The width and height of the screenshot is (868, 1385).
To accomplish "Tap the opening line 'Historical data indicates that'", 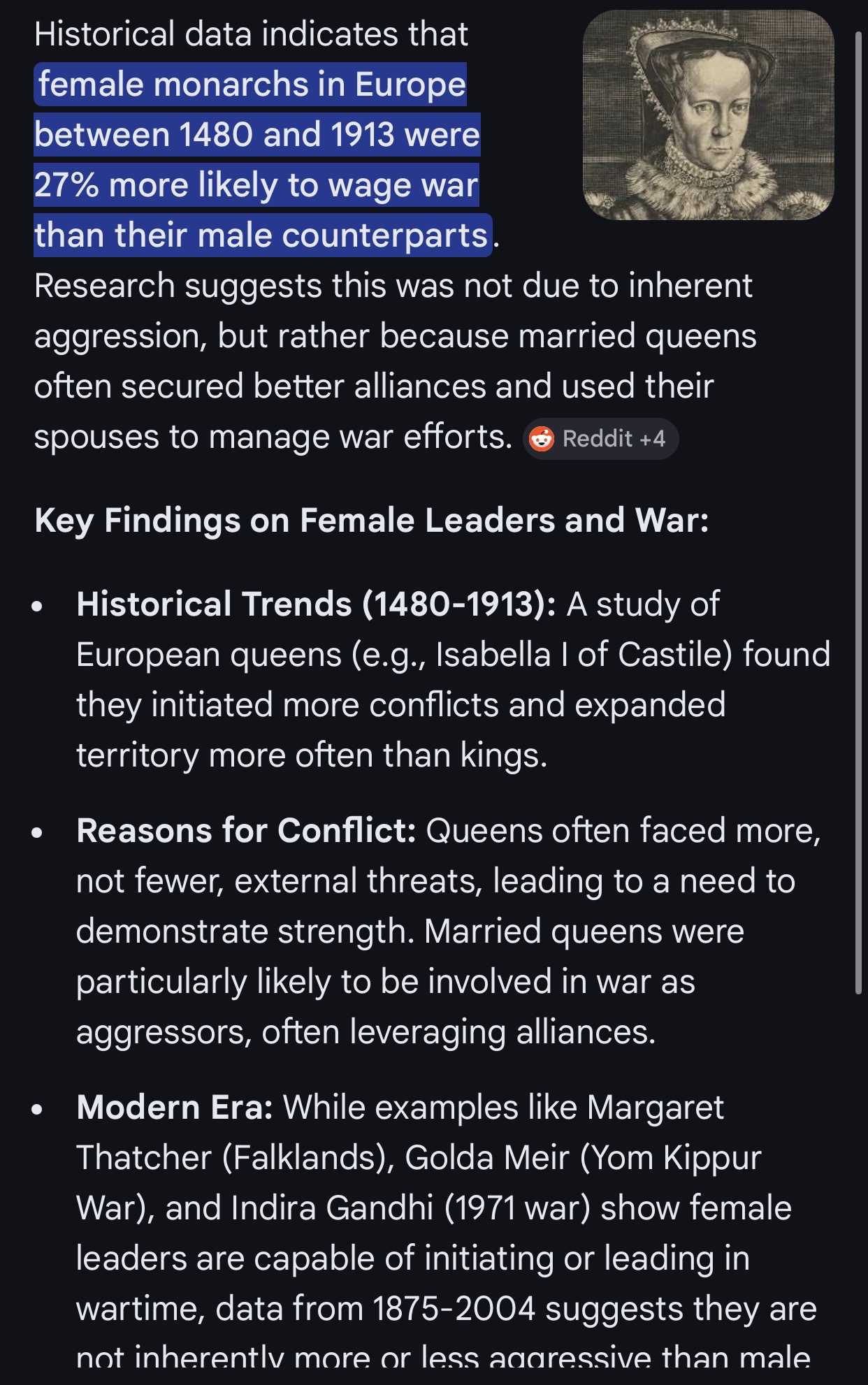I will [251, 34].
